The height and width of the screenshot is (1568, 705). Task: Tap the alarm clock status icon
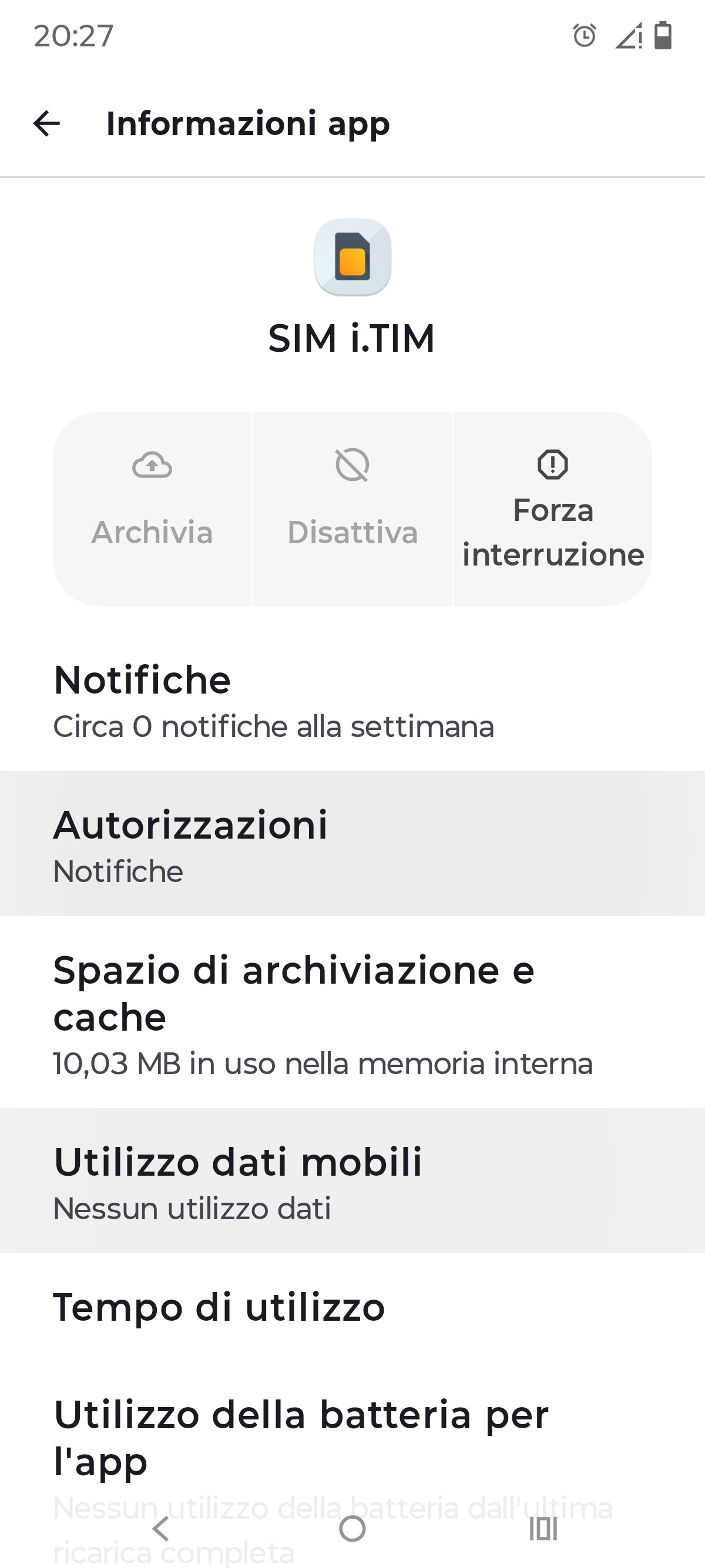click(x=585, y=36)
